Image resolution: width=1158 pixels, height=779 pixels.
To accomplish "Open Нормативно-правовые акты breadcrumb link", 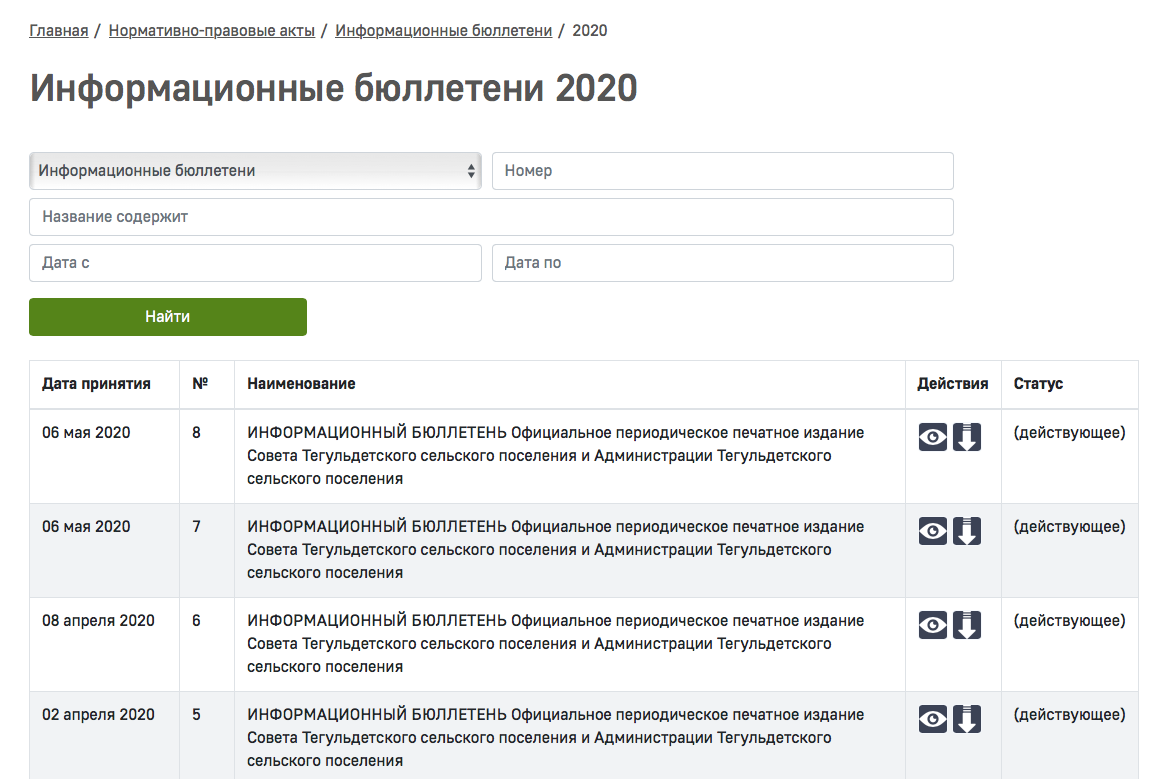I will (x=212, y=30).
